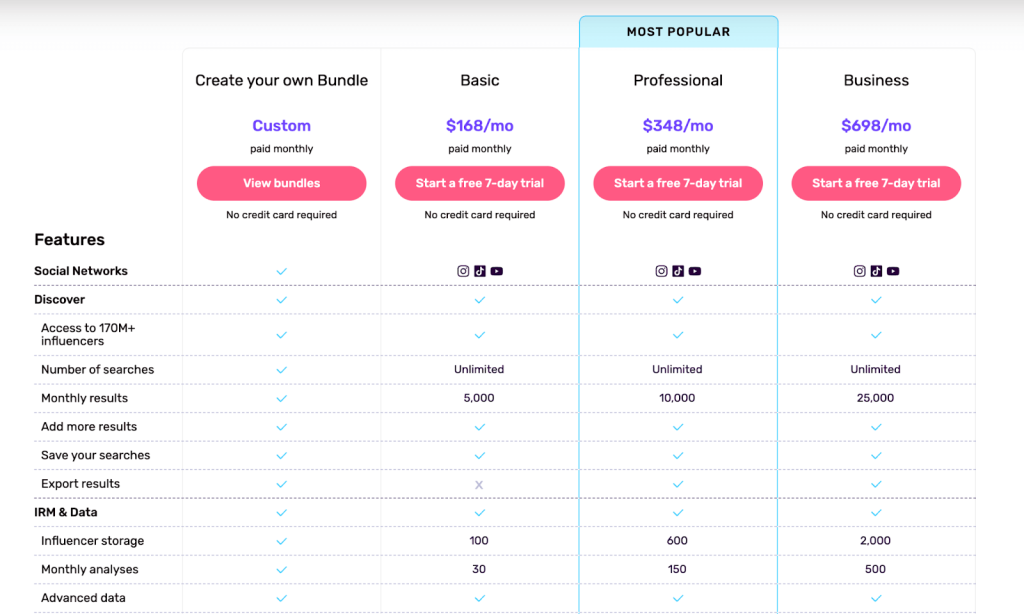1024x614 pixels.
Task: Click the 600 influencer storage value
Action: click(677, 541)
